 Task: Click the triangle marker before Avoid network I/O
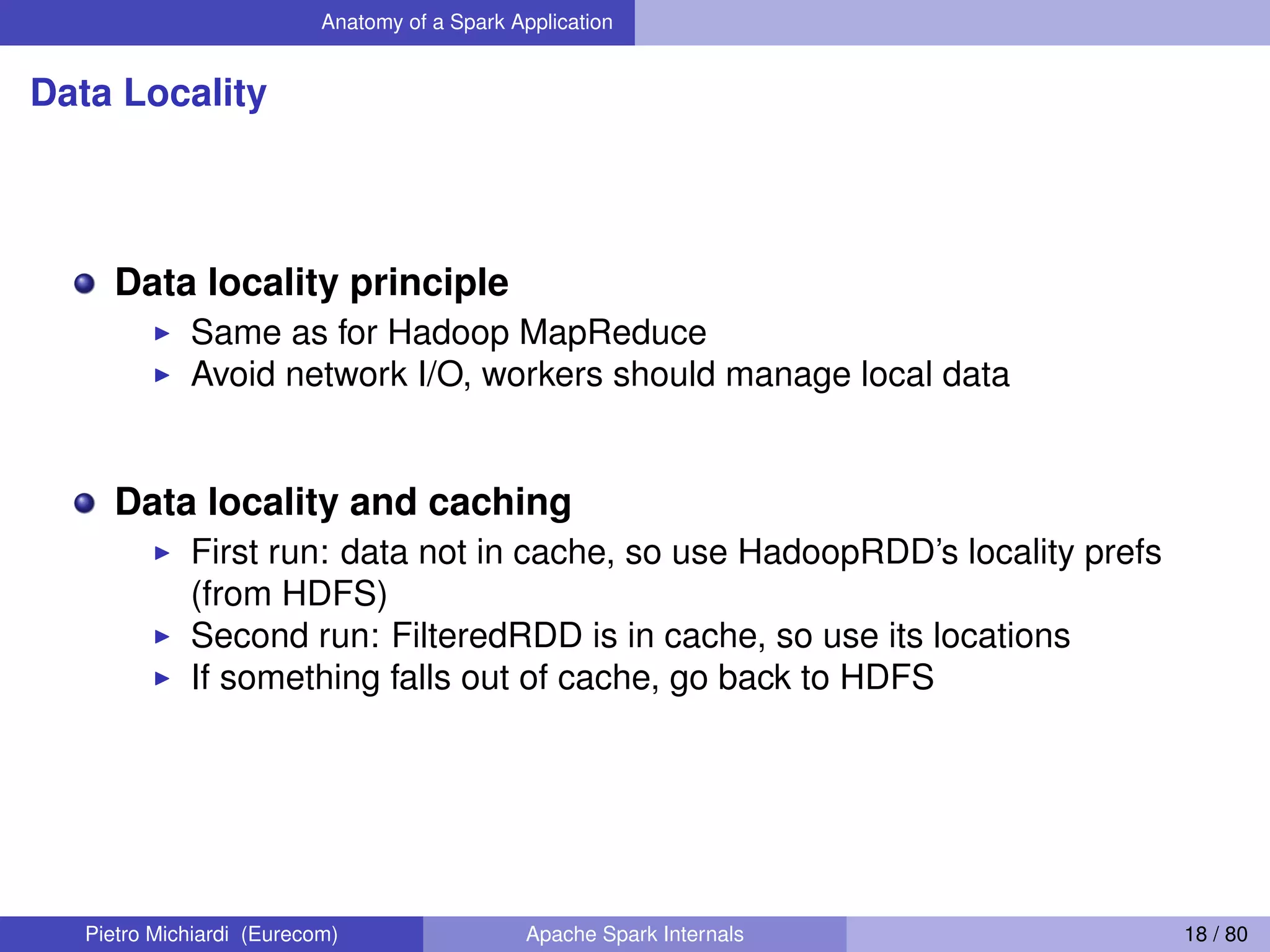coord(162,375)
